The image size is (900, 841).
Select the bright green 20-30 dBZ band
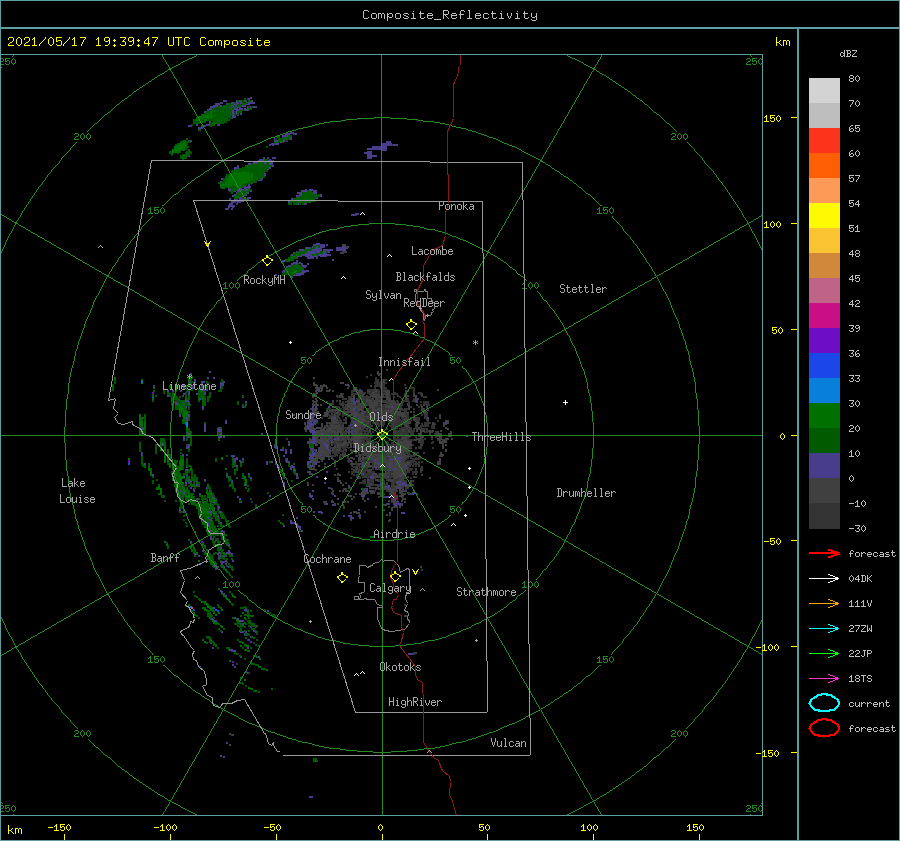824,416
